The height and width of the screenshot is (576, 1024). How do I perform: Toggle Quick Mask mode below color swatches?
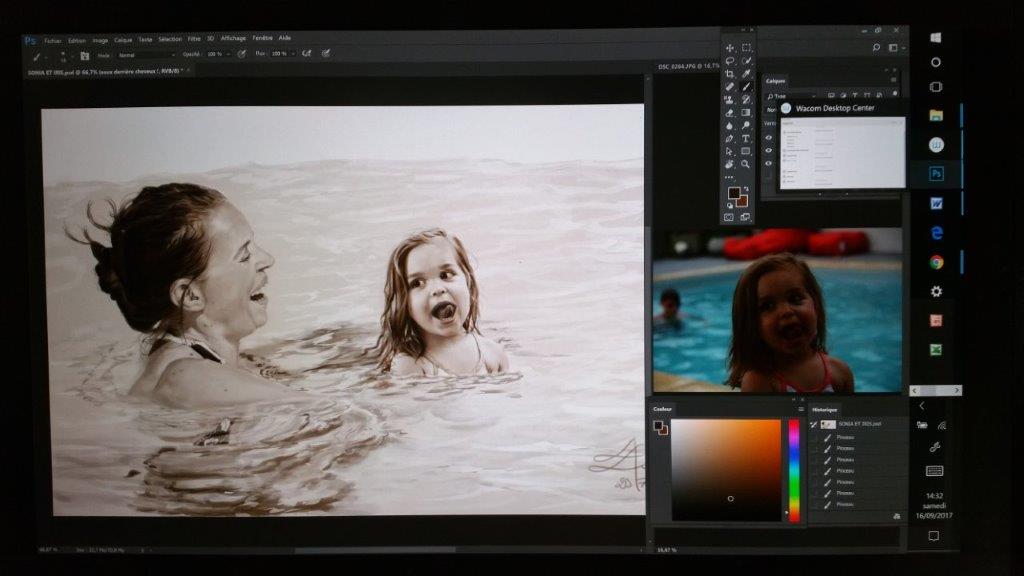(729, 216)
